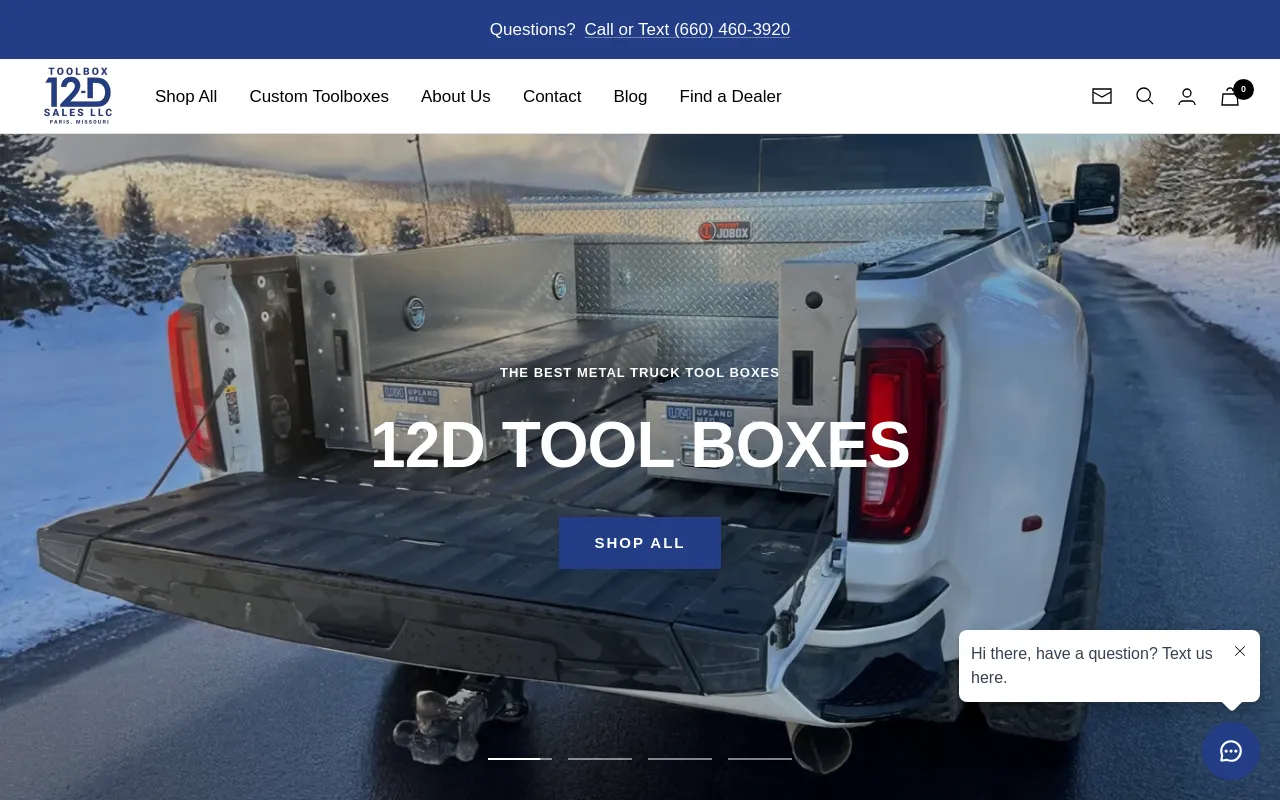Image resolution: width=1280 pixels, height=800 pixels.
Task: Navigate to the Contact page
Action: (x=552, y=97)
